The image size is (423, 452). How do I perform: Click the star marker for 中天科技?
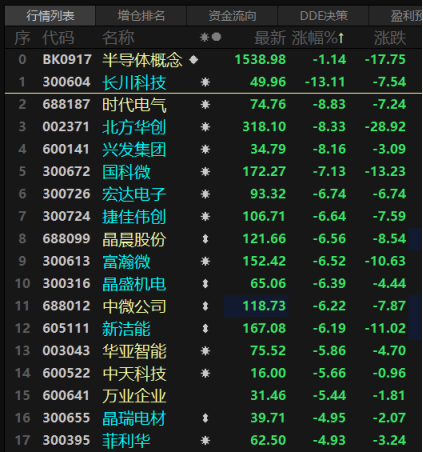click(205, 373)
